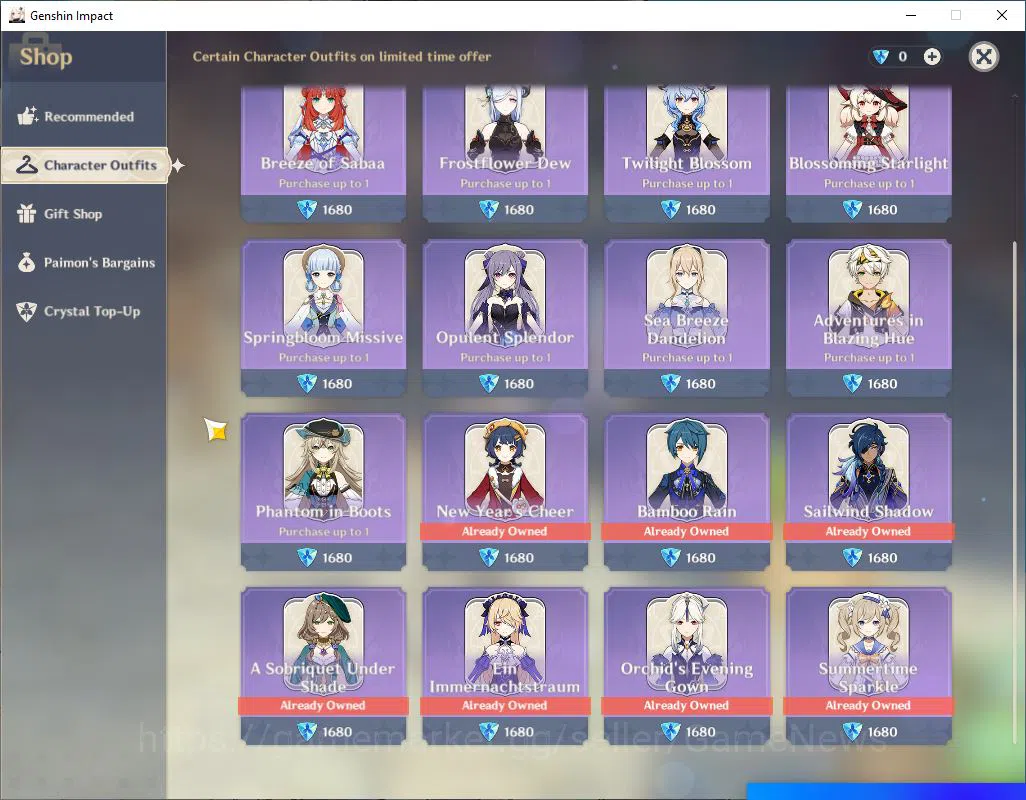Click the plus icon to add Genesis Crystals
Image resolution: width=1026 pixels, height=800 pixels.
pos(932,57)
